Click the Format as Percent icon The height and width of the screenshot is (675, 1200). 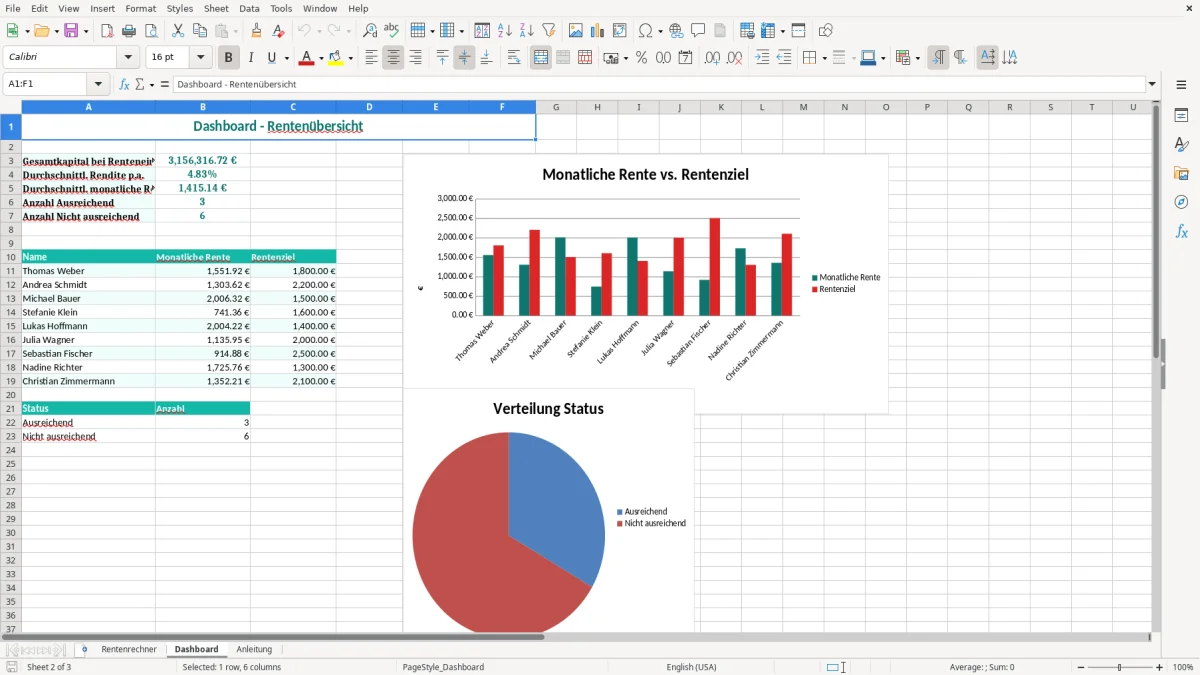click(641, 58)
